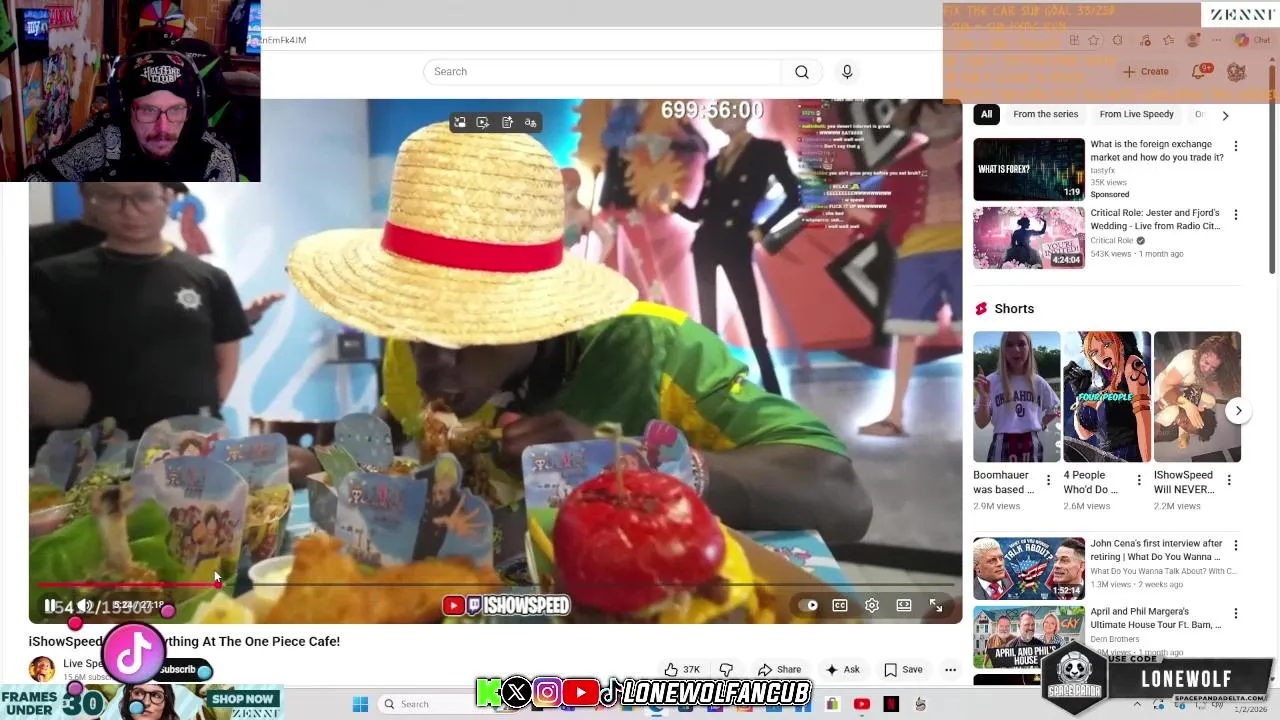Screen dimensions: 1280x720
Task: Enter fullscreen with the player fullscreen icon
Action: tap(936, 605)
